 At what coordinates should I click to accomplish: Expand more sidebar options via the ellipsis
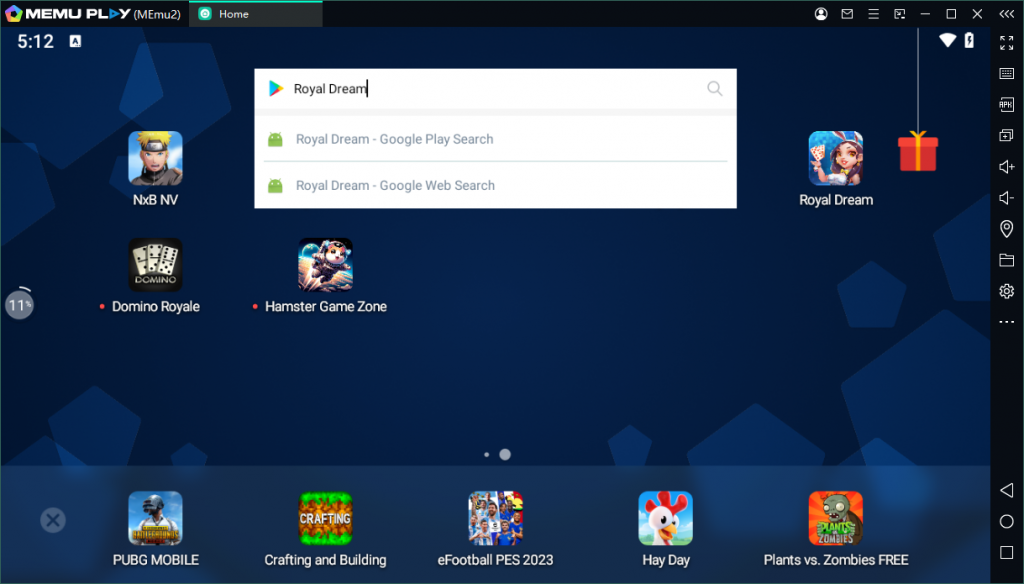tap(1007, 321)
